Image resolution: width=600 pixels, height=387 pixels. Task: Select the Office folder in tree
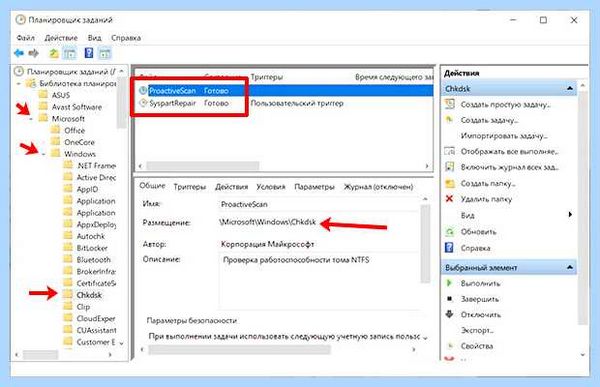[x=74, y=131]
